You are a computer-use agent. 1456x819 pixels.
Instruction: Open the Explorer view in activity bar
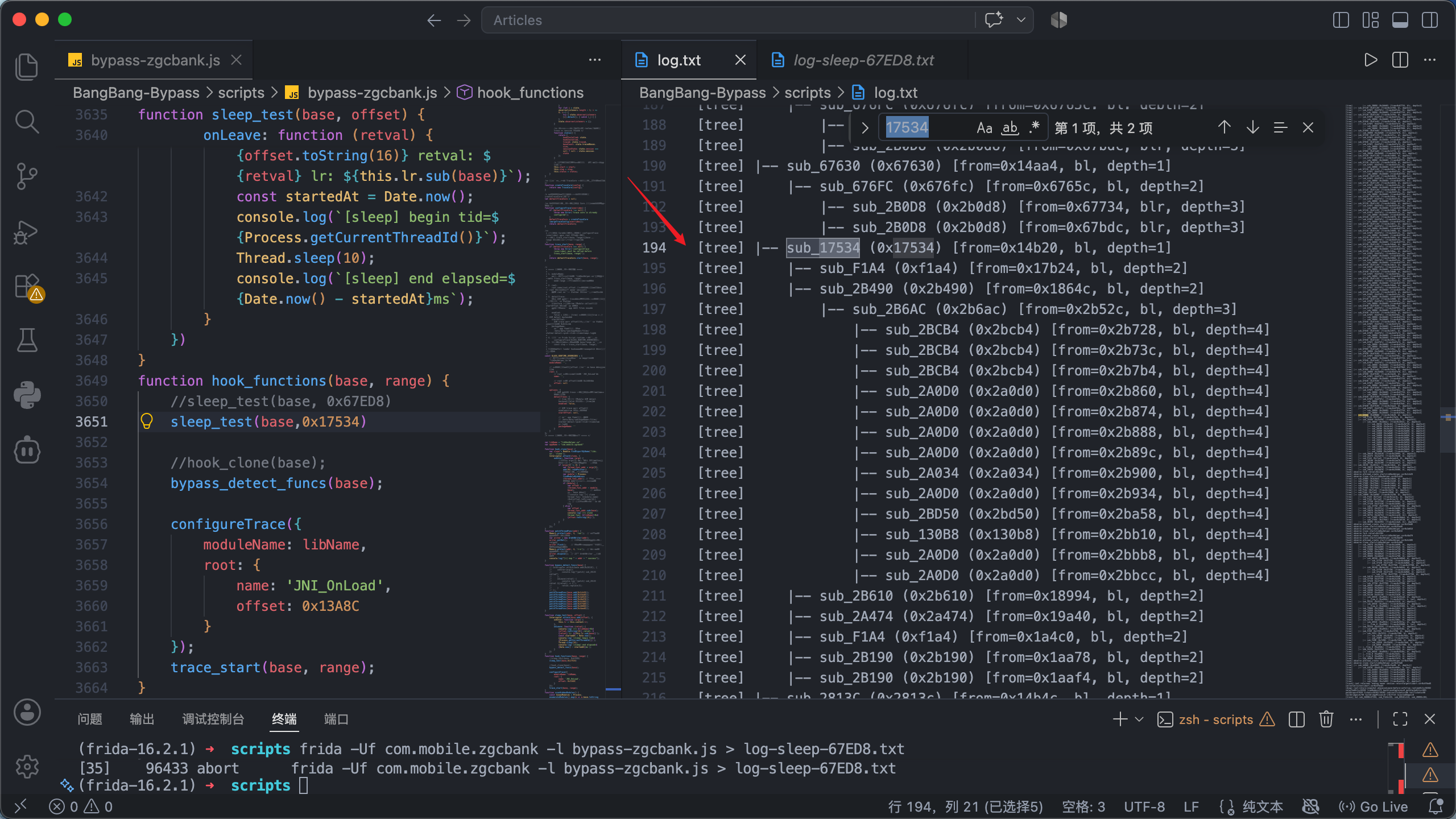[x=27, y=67]
